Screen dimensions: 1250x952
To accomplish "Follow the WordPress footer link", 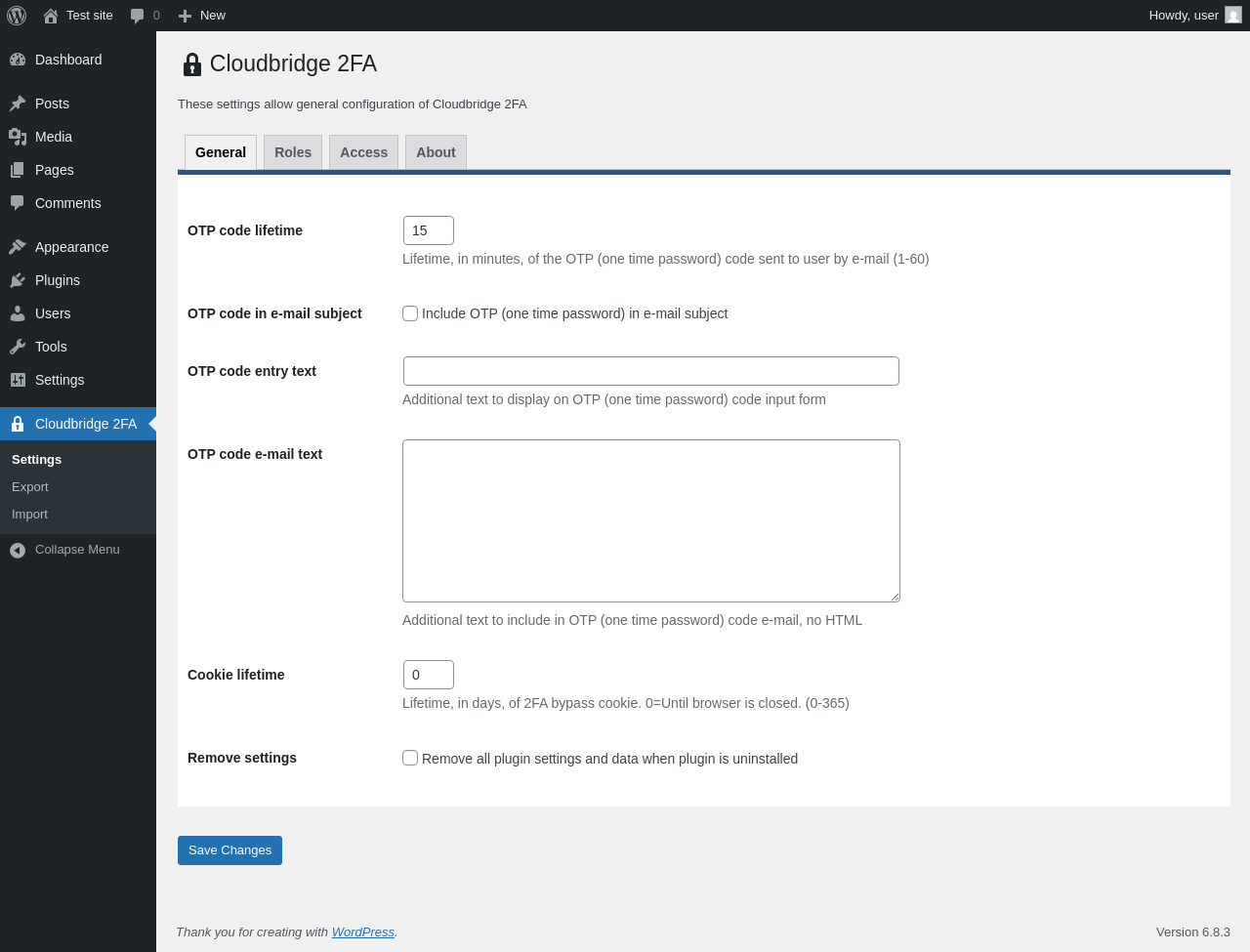I will pos(362,932).
